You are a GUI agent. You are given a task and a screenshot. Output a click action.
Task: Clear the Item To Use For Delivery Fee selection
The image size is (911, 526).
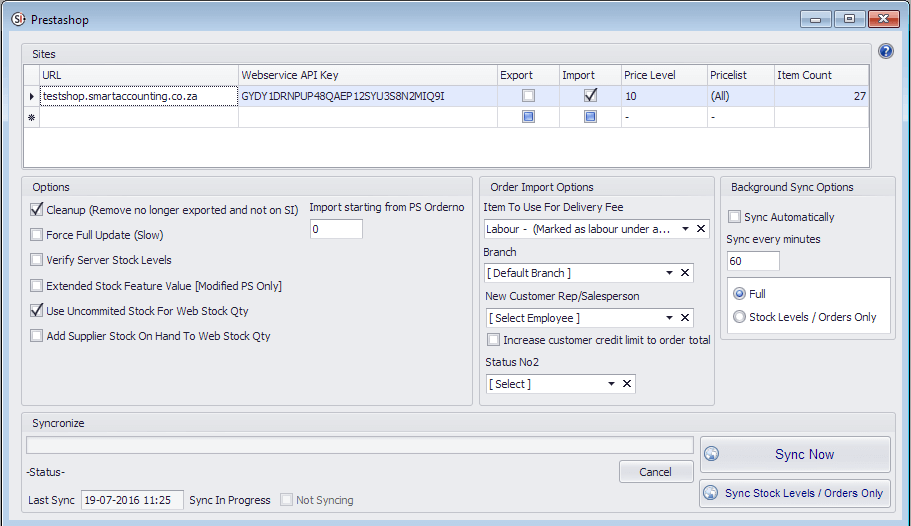(701, 229)
